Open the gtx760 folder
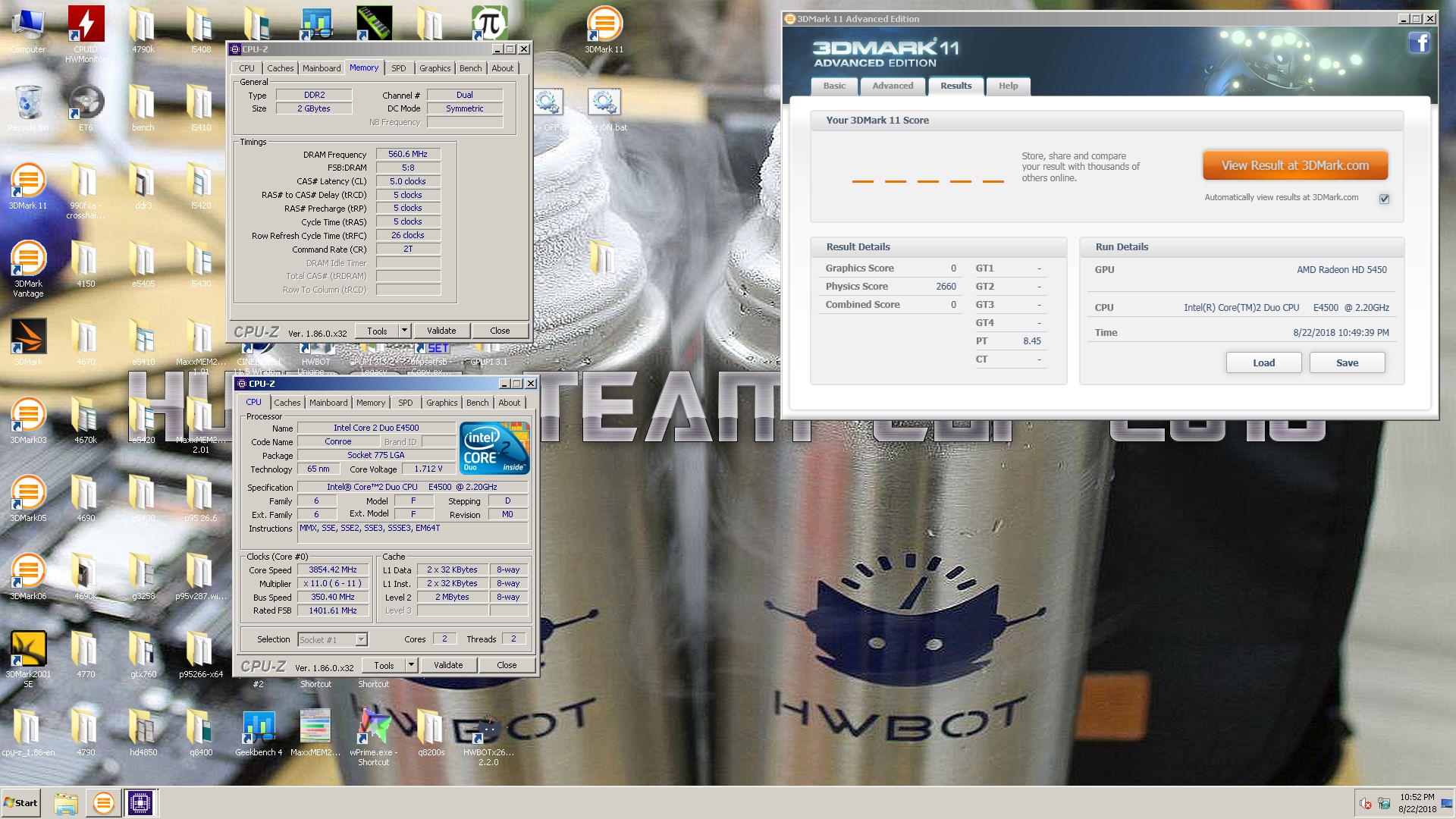 pyautogui.click(x=143, y=654)
